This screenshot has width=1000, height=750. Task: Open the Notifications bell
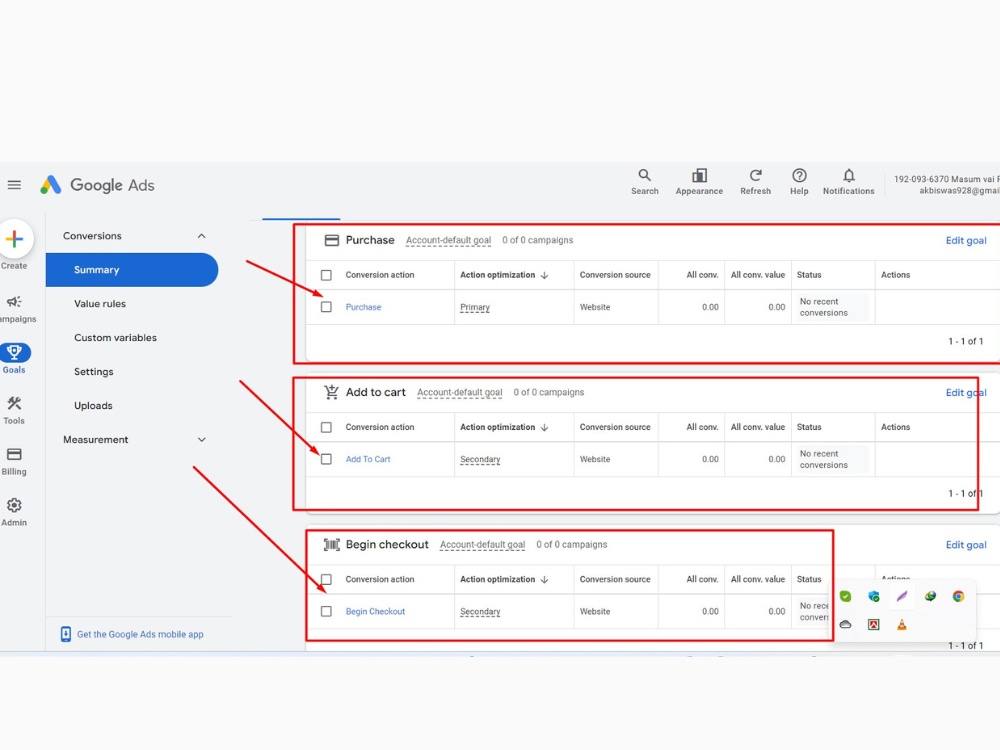pyautogui.click(x=848, y=182)
